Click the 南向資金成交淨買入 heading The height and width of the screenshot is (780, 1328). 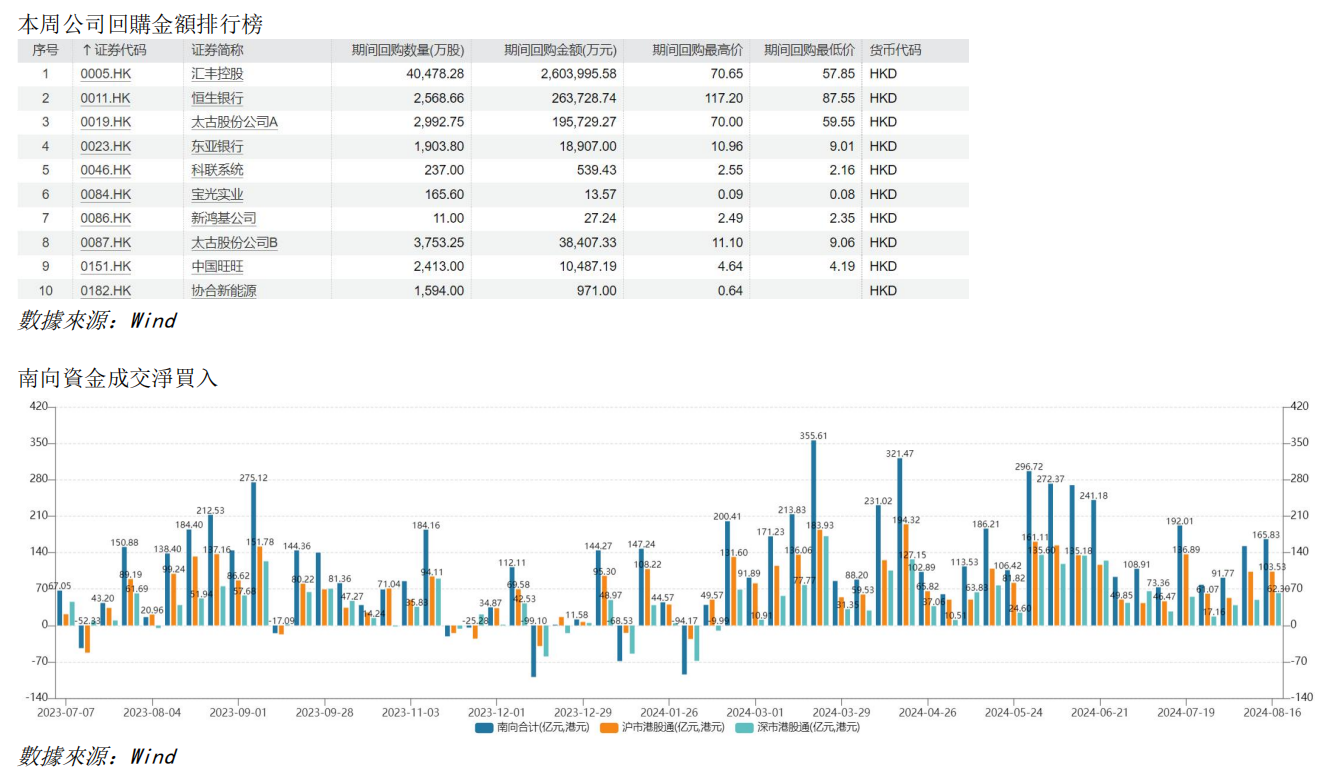(x=118, y=378)
